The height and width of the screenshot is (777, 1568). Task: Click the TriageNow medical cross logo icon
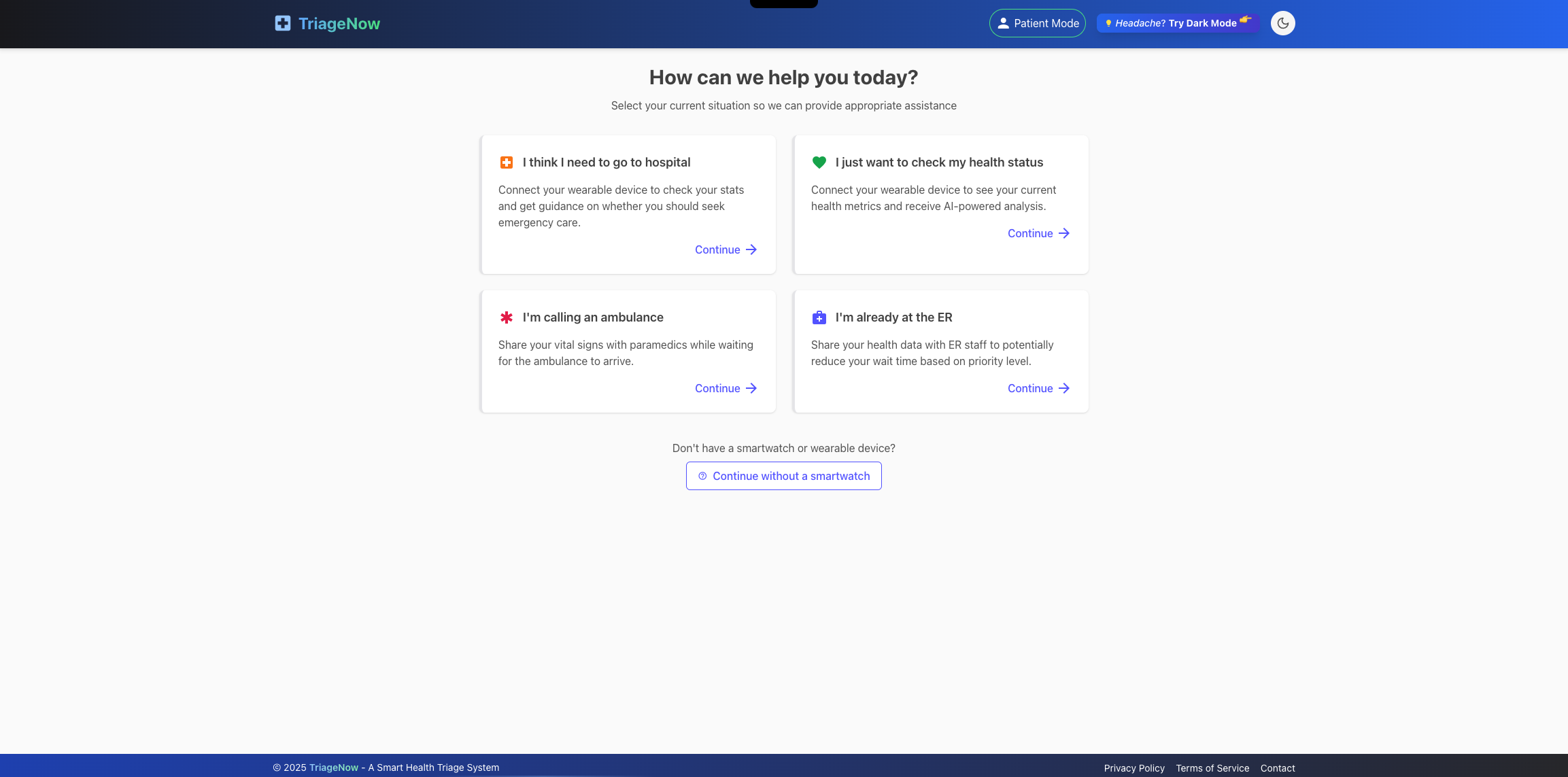tap(282, 24)
